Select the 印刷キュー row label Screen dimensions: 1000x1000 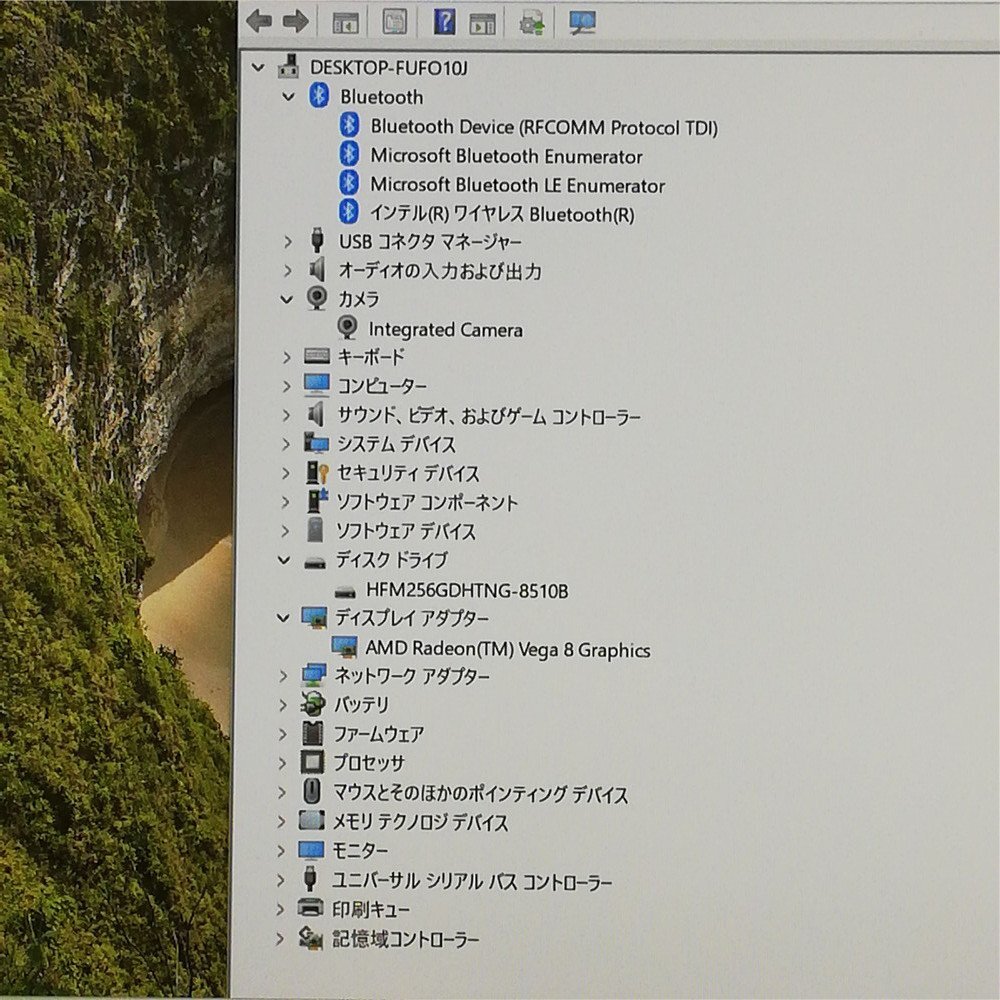[x=371, y=909]
